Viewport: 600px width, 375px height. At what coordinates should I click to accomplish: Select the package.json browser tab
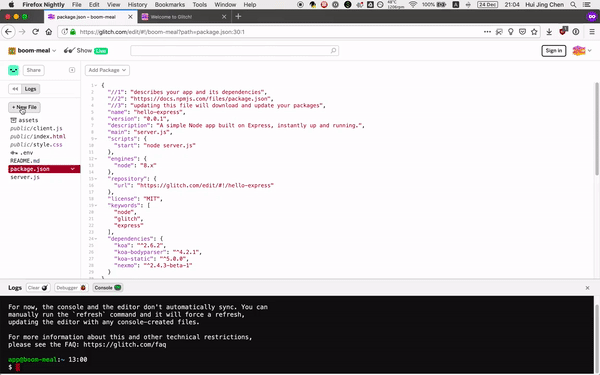[x=90, y=17]
